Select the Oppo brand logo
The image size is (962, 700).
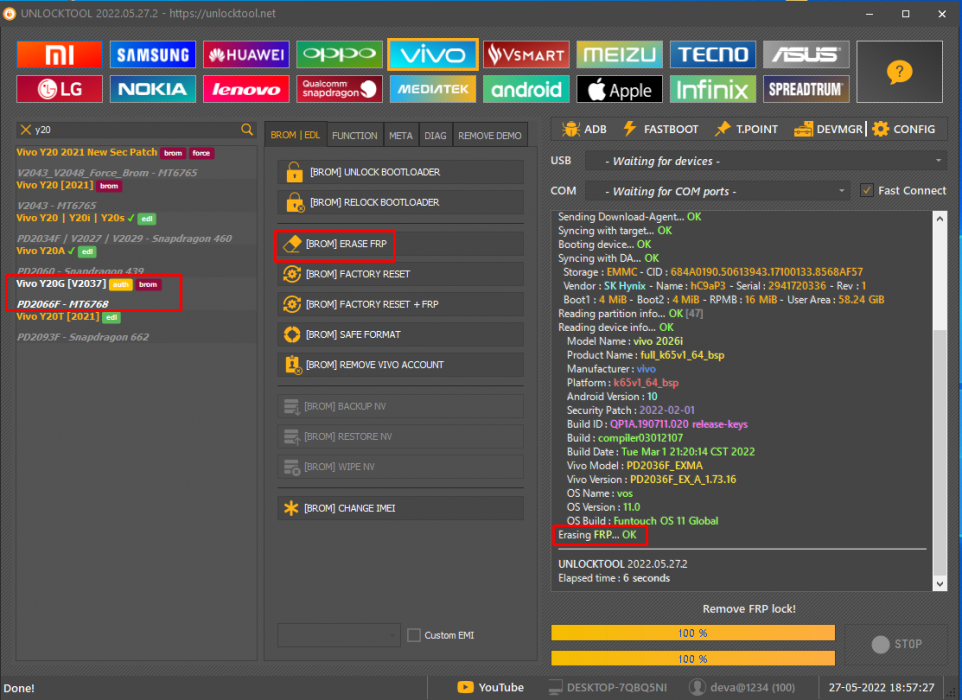click(x=339, y=55)
